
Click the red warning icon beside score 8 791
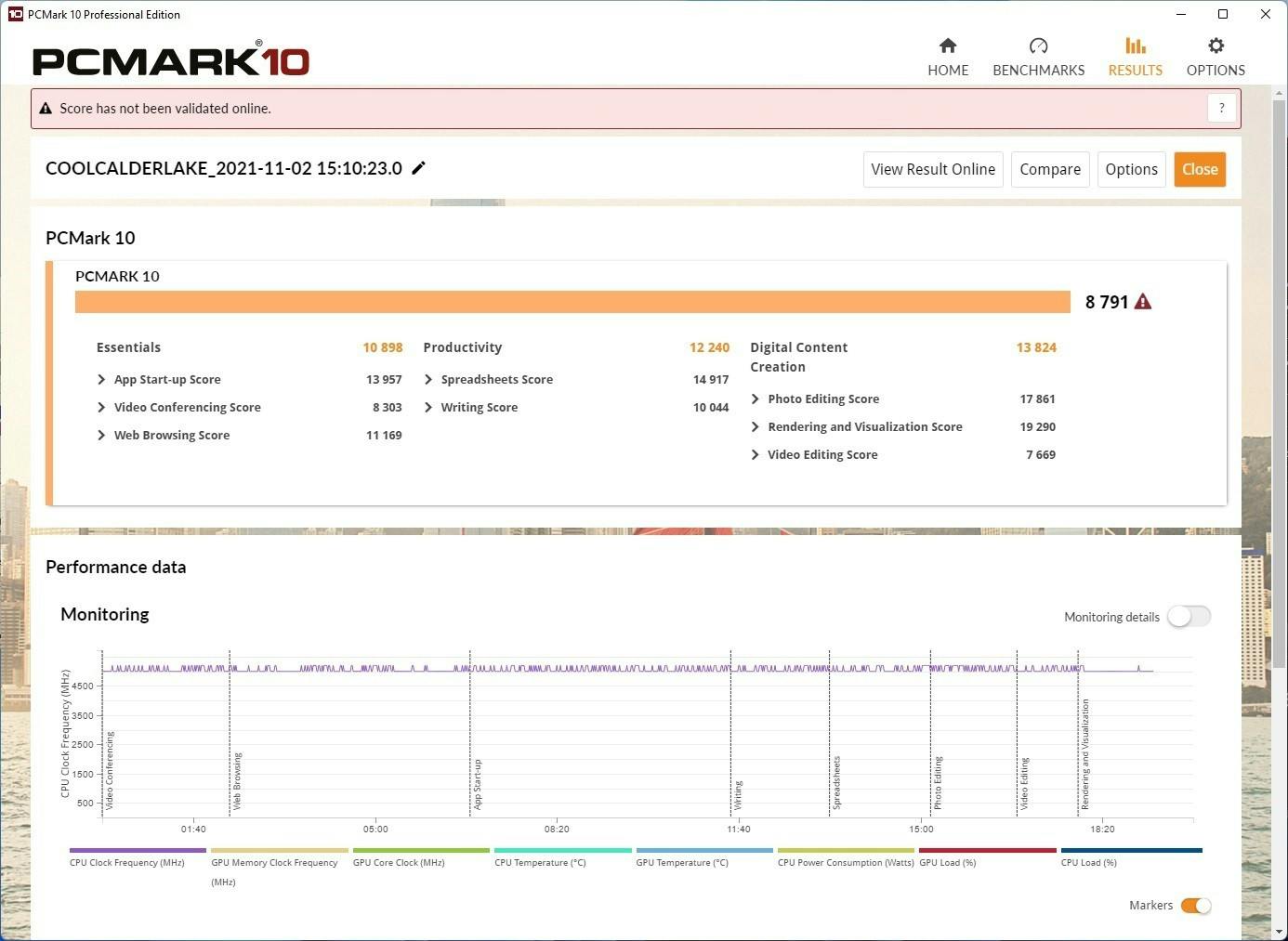tap(1143, 302)
